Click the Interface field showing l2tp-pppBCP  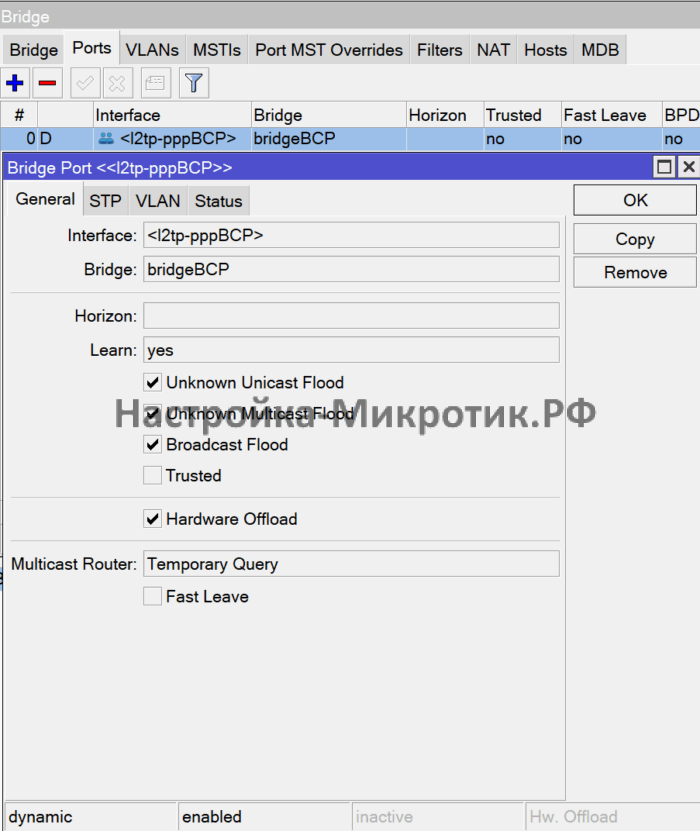pyautogui.click(x=351, y=235)
